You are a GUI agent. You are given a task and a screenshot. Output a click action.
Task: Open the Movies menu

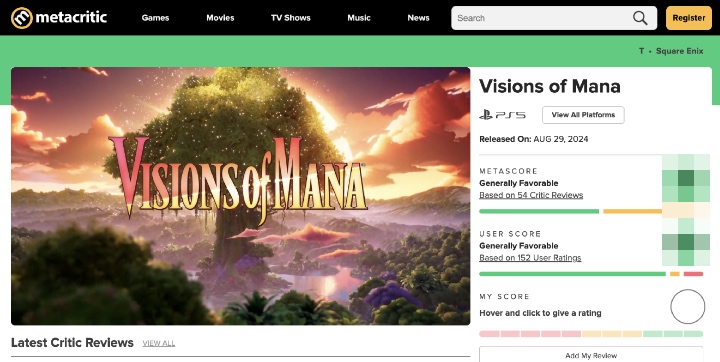220,18
